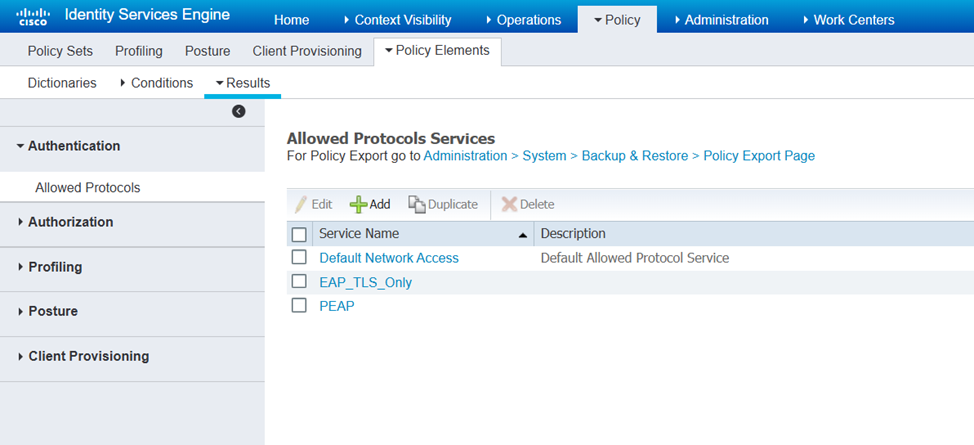Switch to the top Posture tab
The width and height of the screenshot is (974, 445).
(x=207, y=51)
